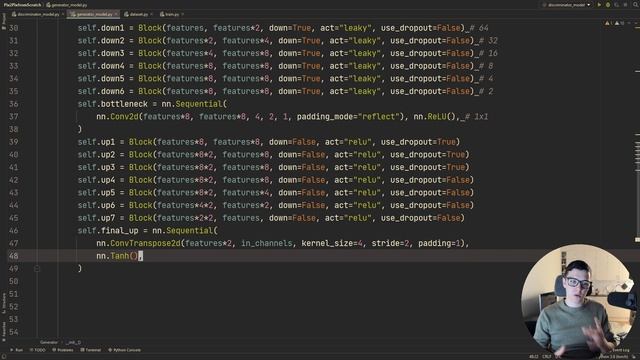Click self.down5 on line 34
The height and width of the screenshot is (360, 640).
point(101,79)
